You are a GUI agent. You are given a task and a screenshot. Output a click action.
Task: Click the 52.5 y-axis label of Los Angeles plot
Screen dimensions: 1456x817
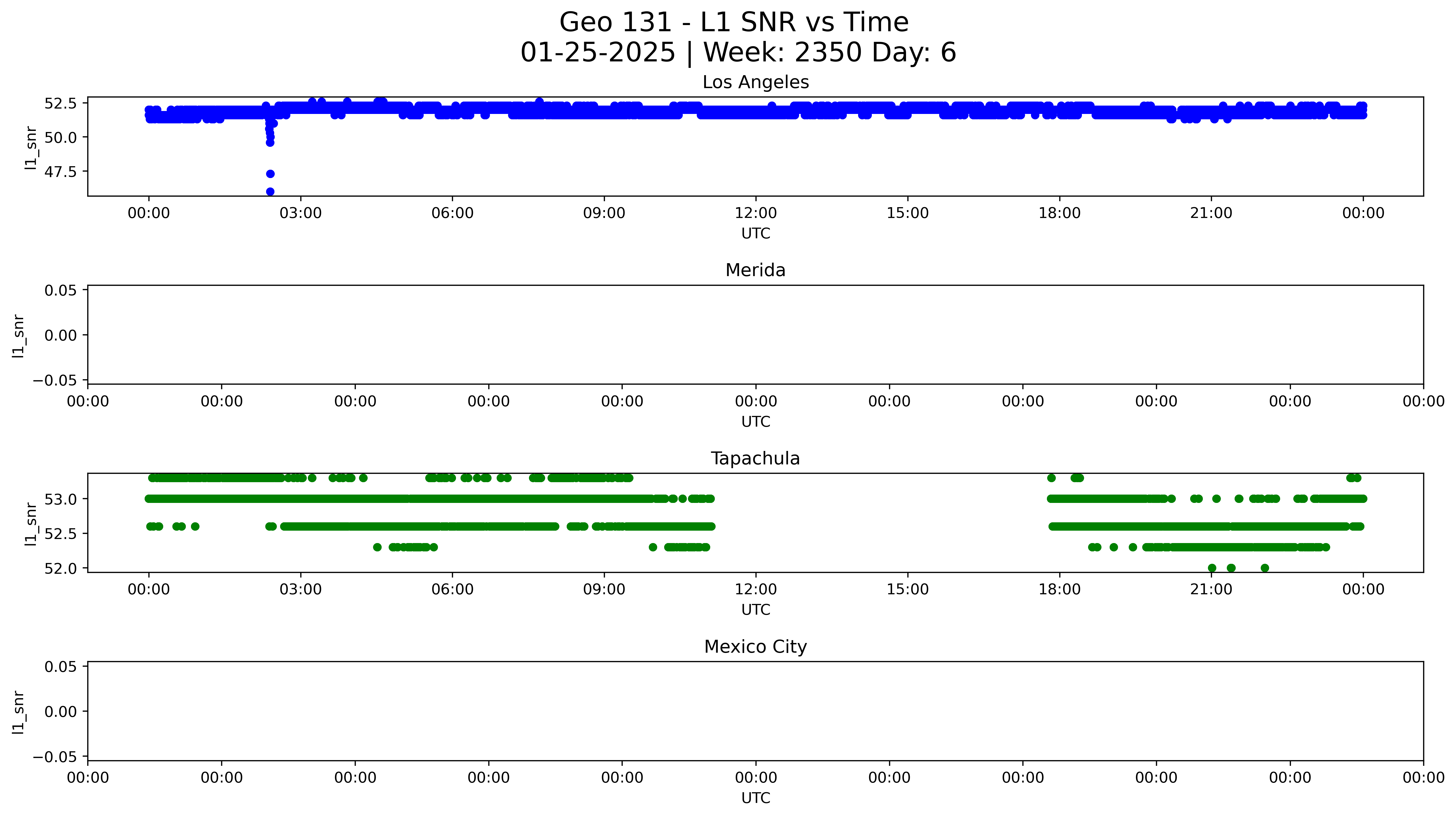pyautogui.click(x=61, y=103)
